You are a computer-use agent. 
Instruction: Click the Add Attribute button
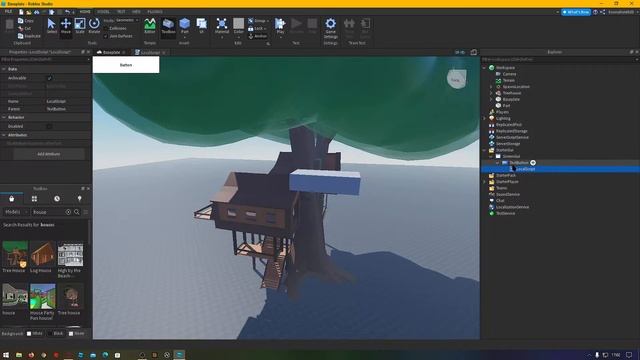click(x=49, y=154)
